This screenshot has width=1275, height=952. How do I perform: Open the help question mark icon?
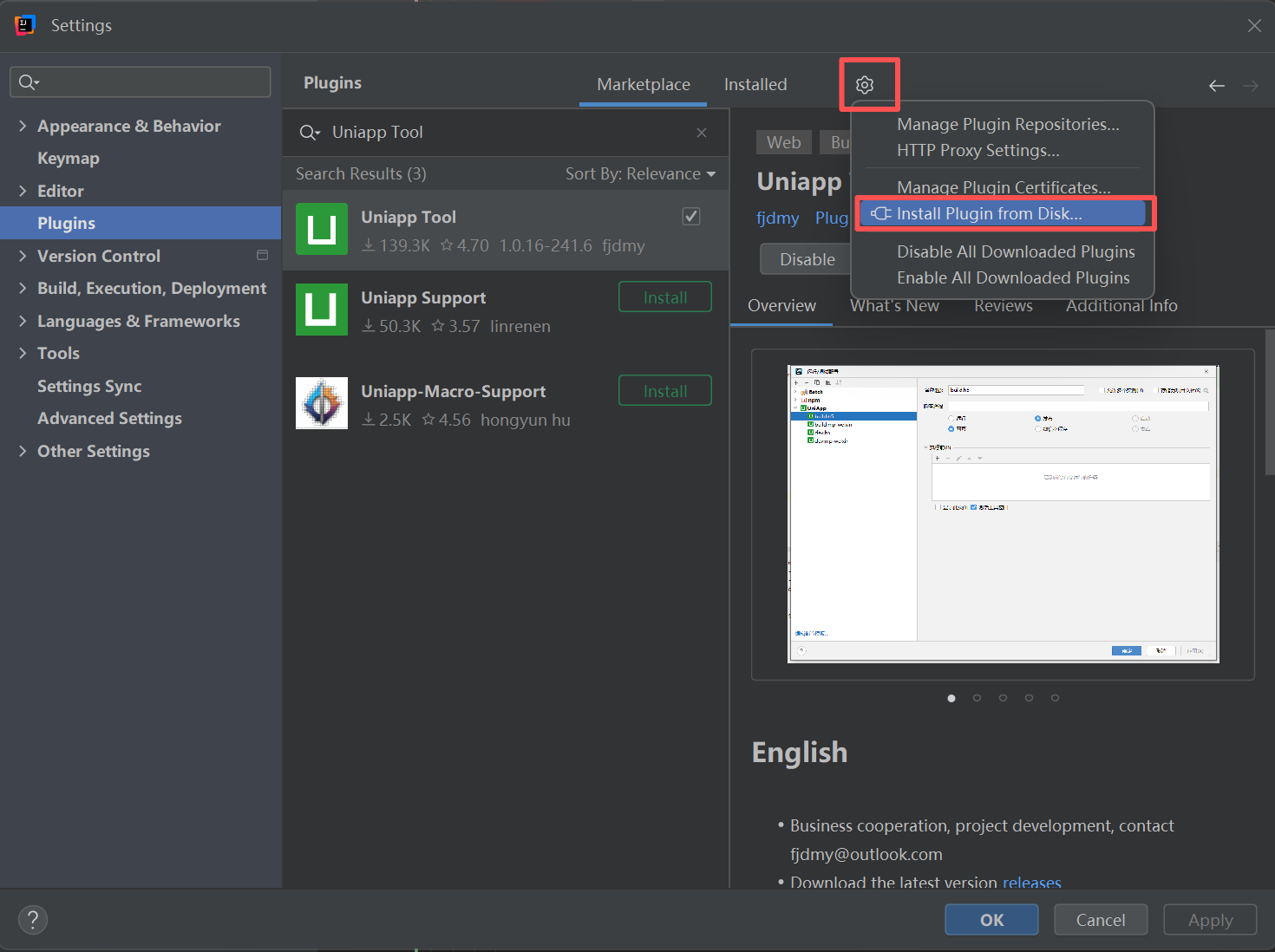pos(32,919)
